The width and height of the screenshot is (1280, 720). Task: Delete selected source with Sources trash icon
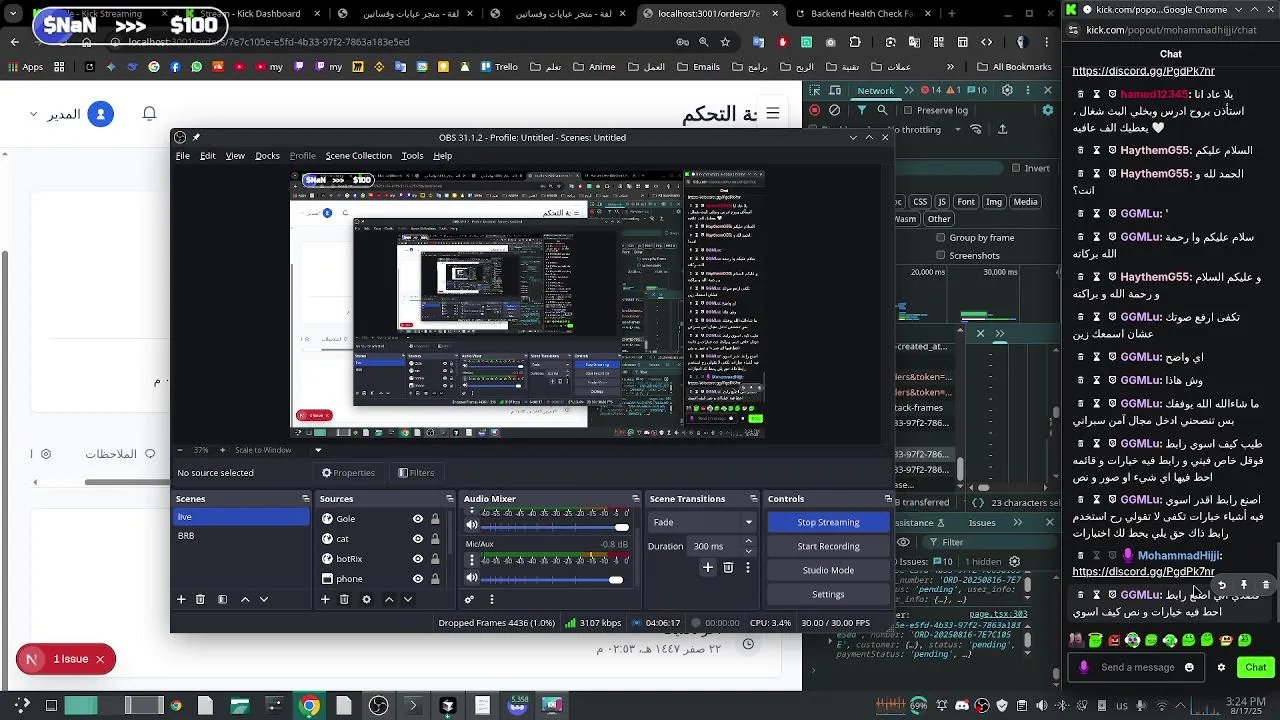click(344, 599)
